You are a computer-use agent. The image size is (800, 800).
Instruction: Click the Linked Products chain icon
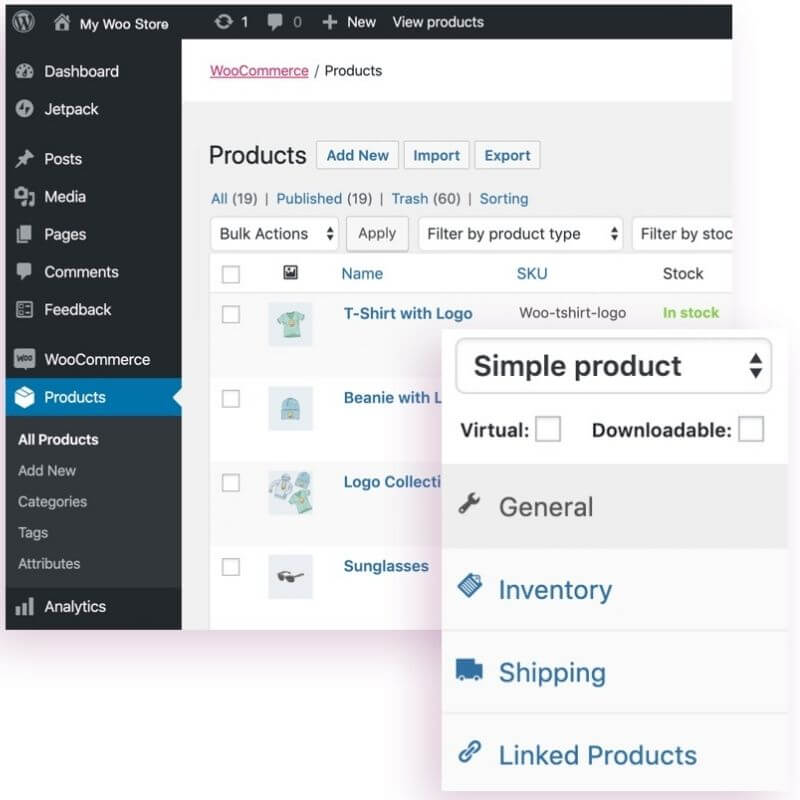click(x=469, y=752)
